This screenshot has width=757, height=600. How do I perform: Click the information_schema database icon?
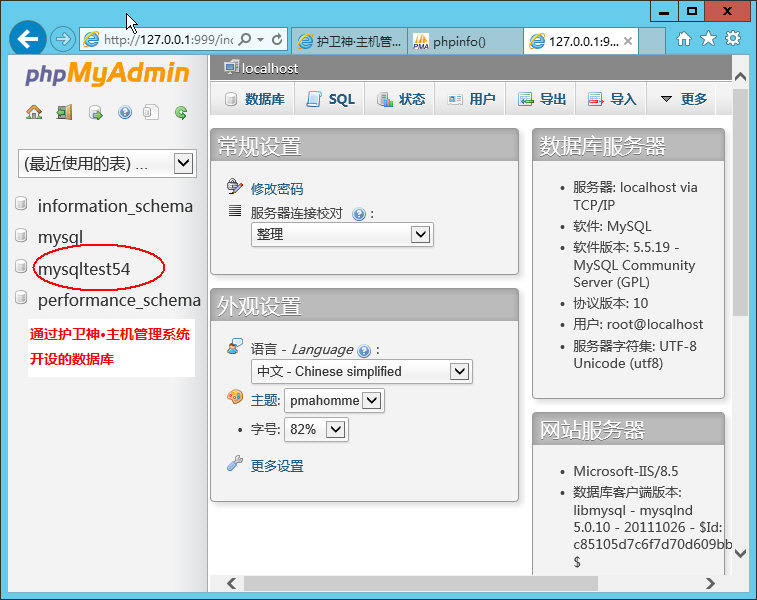click(21, 204)
